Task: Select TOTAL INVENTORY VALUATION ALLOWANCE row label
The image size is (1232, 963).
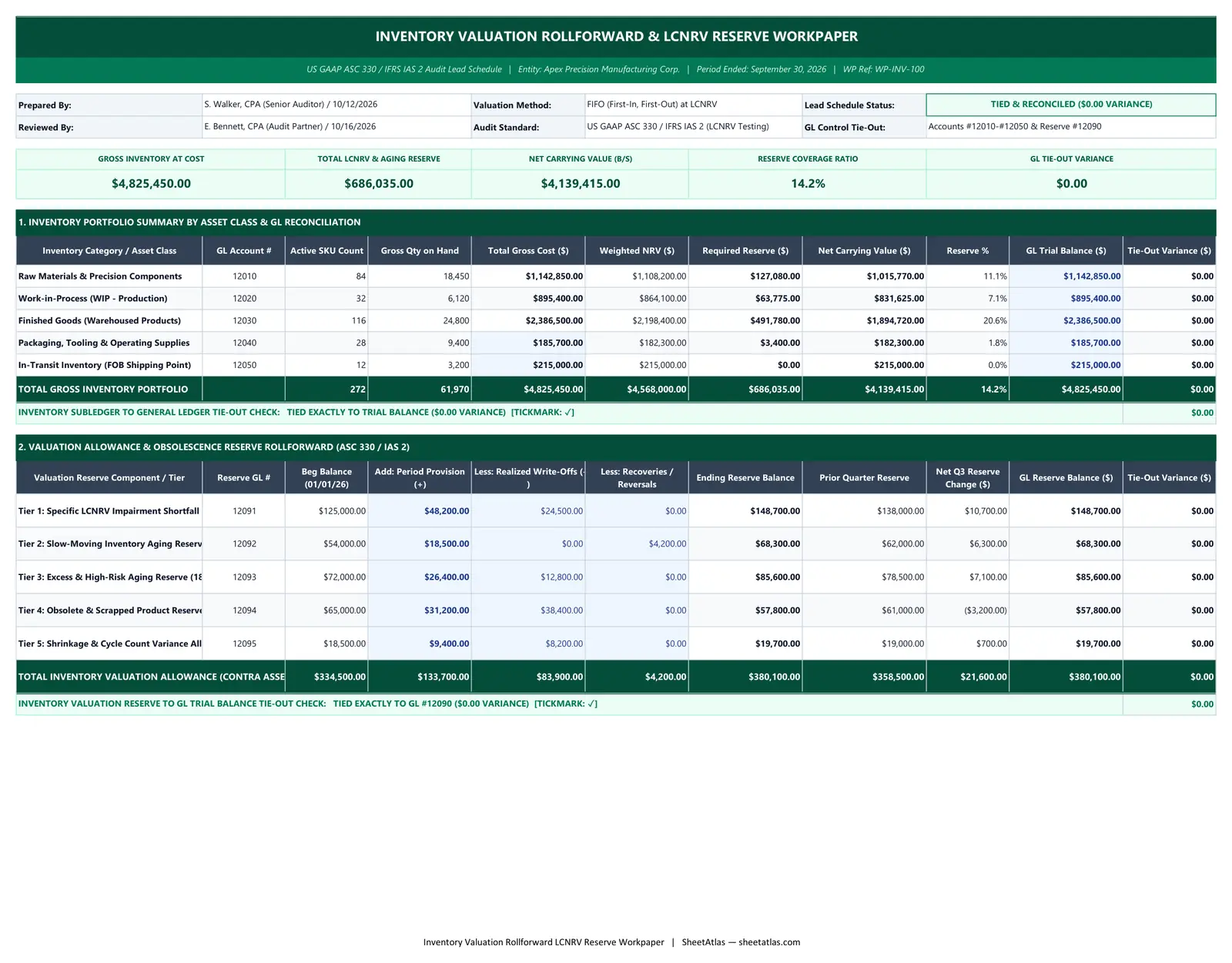Action: point(151,677)
